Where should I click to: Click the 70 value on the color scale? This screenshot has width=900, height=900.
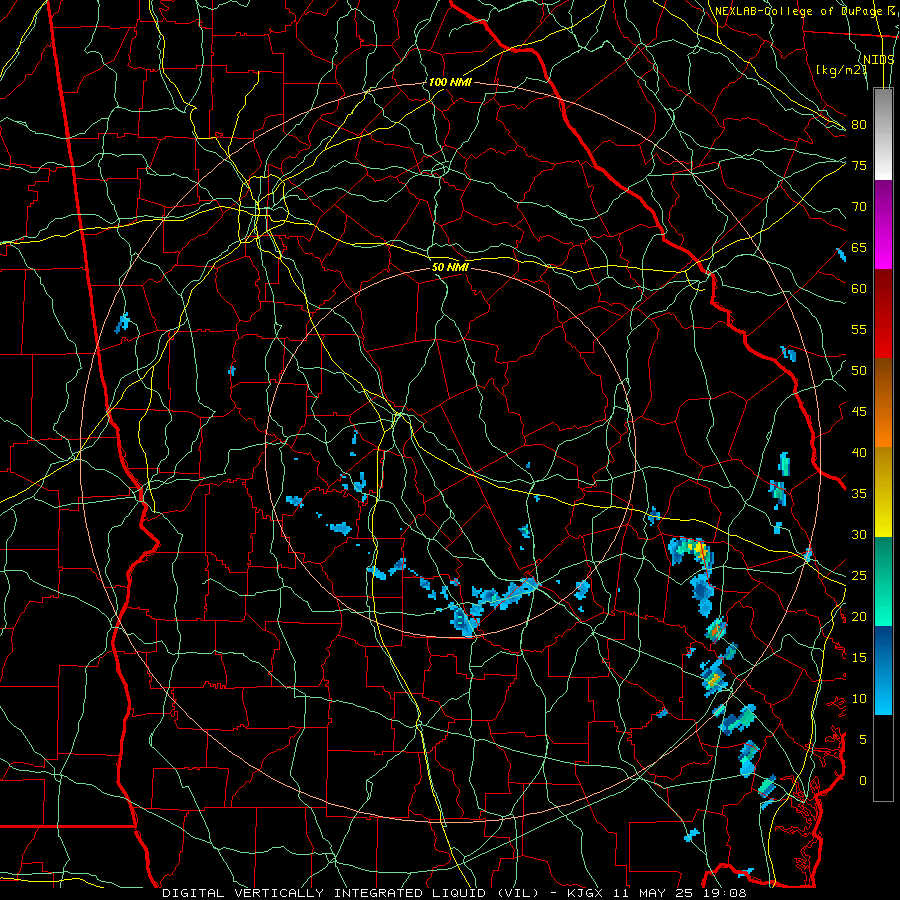click(x=859, y=207)
